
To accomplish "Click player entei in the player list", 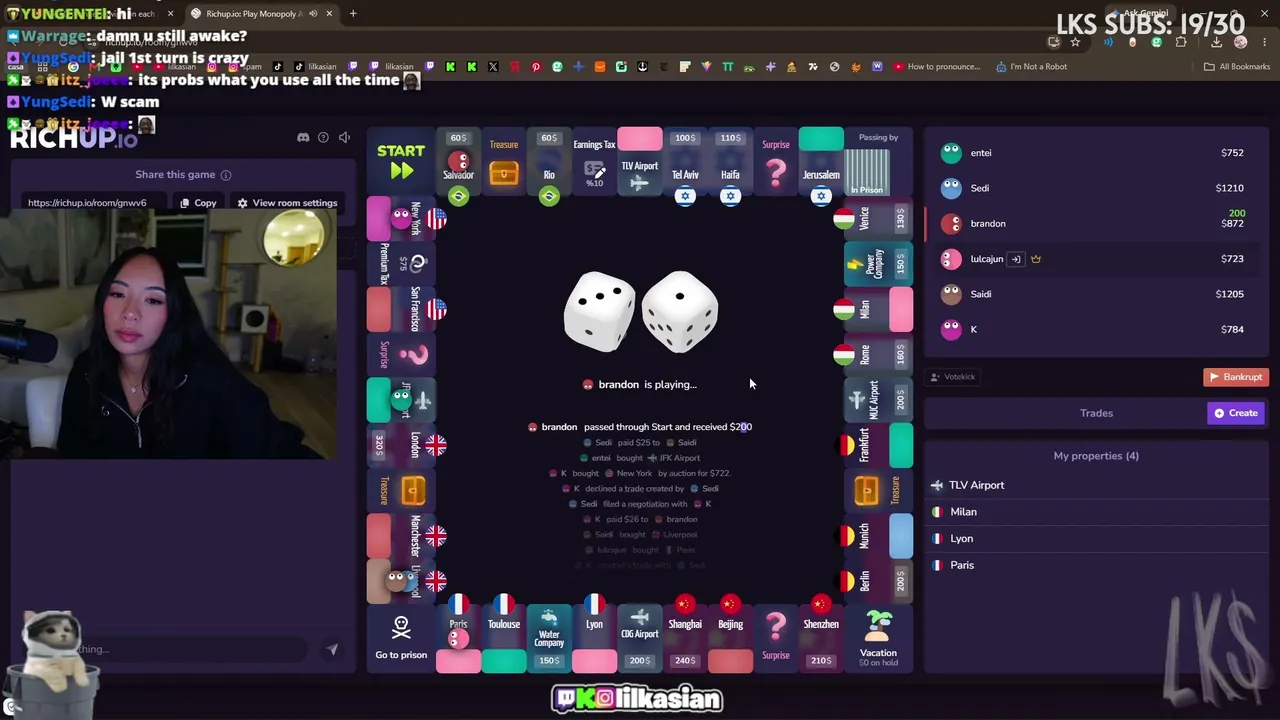I will click(x=1094, y=153).
